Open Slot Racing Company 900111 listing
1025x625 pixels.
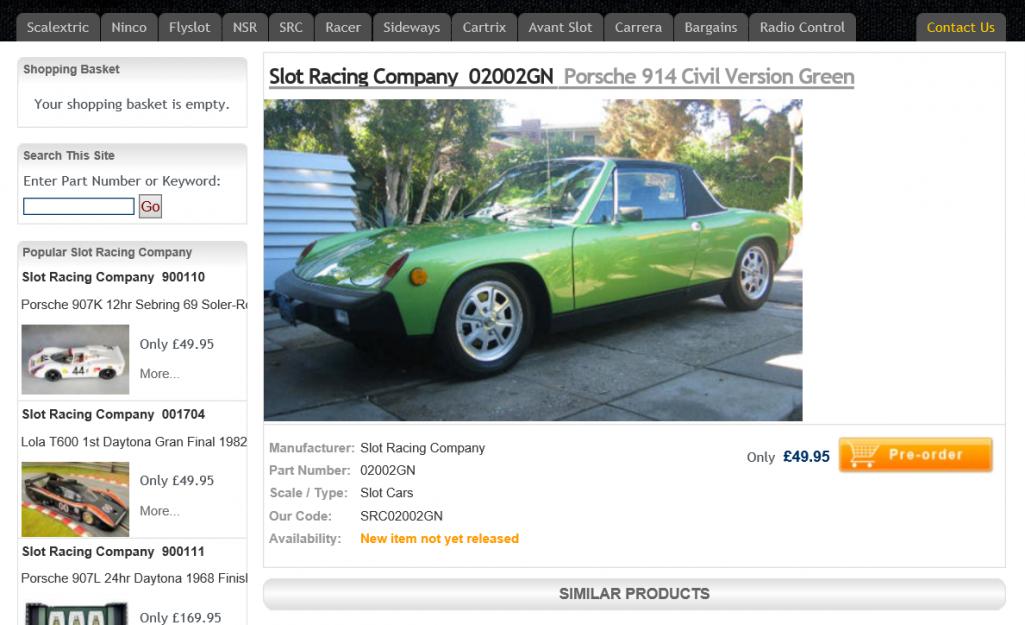113,552
